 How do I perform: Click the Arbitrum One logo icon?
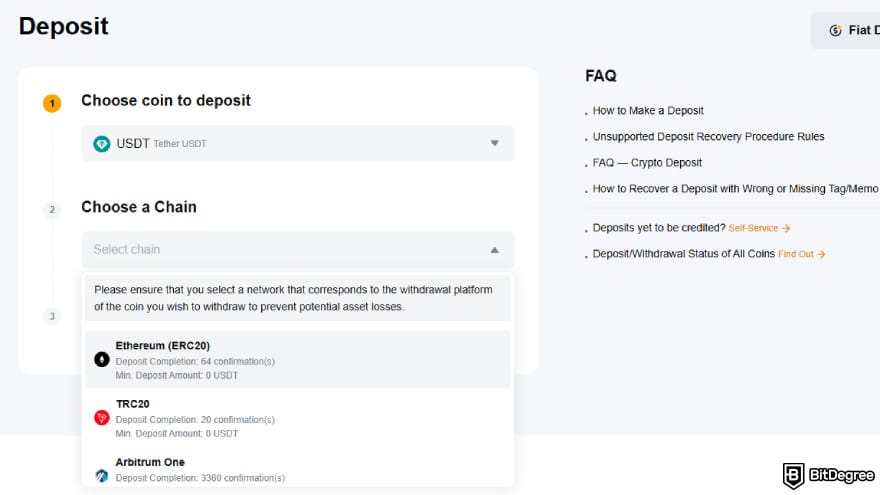point(102,476)
